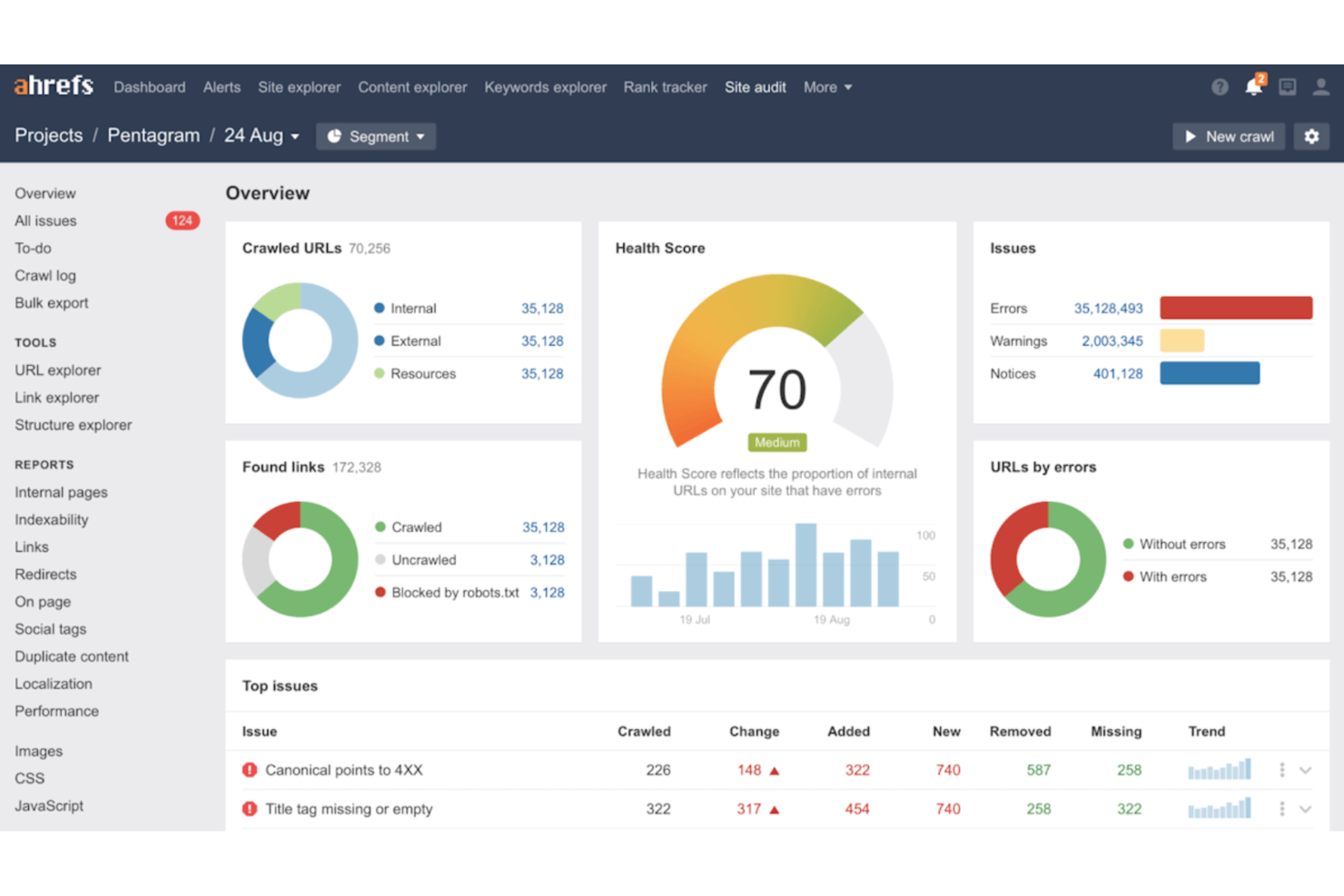The width and height of the screenshot is (1344, 896).
Task: Open the More navigation dropdown
Action: pos(826,87)
